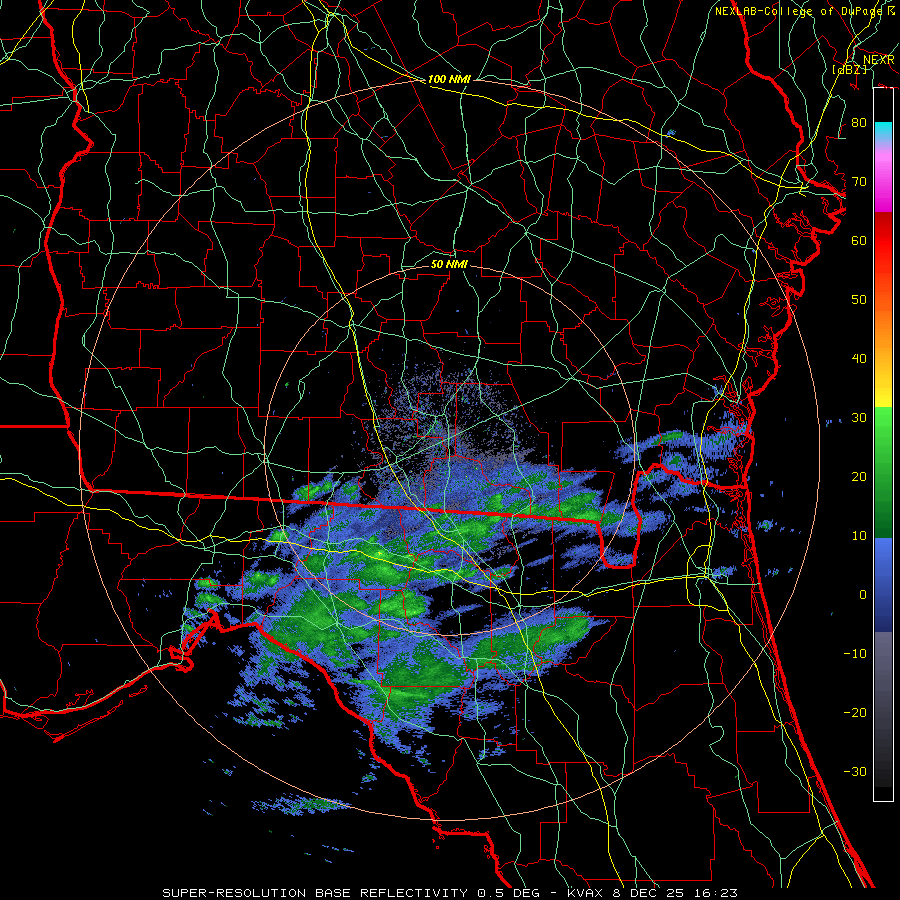This screenshot has width=900, height=900.
Task: Click the 30 value on the dBZ scale
Action: pos(859,417)
